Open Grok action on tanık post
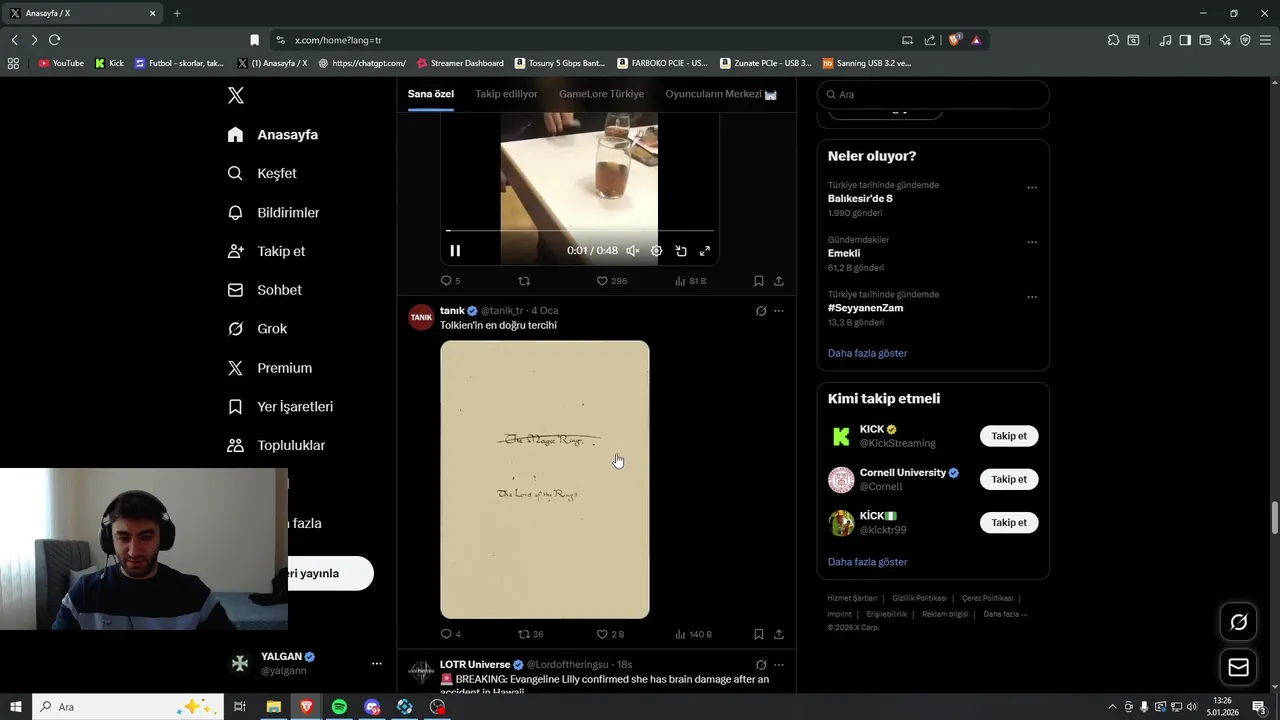Viewport: 1280px width, 720px height. 761,311
